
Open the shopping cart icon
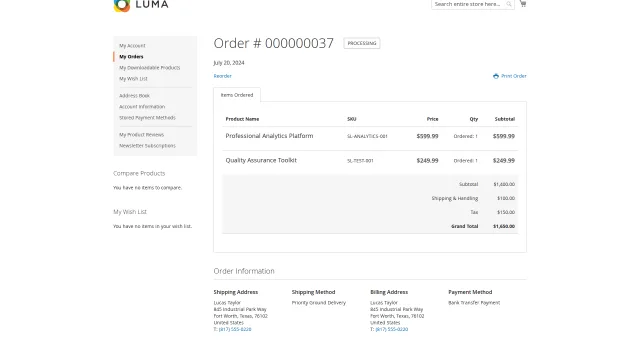(x=523, y=4)
